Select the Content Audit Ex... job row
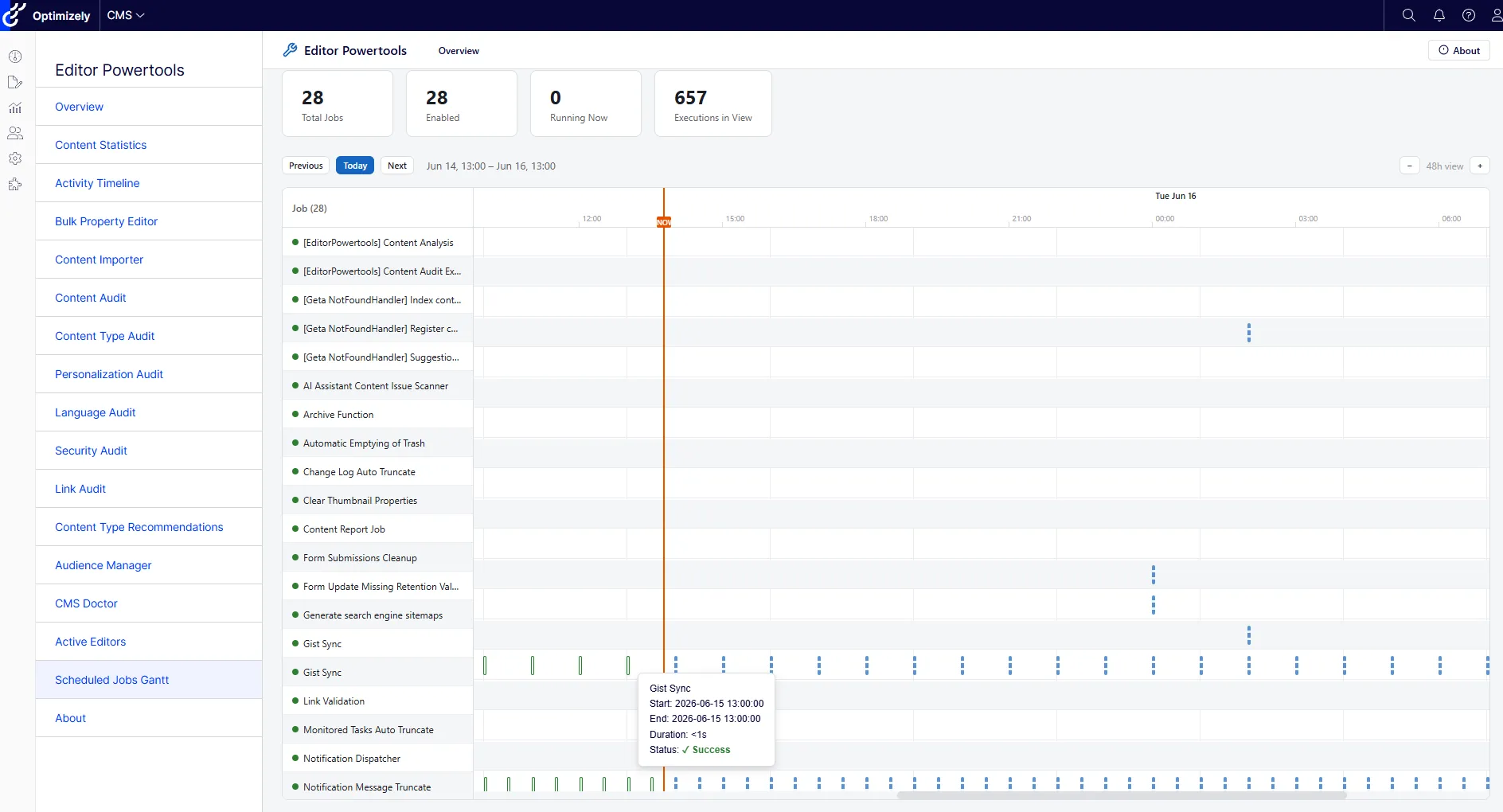The image size is (1503, 812). [x=378, y=271]
